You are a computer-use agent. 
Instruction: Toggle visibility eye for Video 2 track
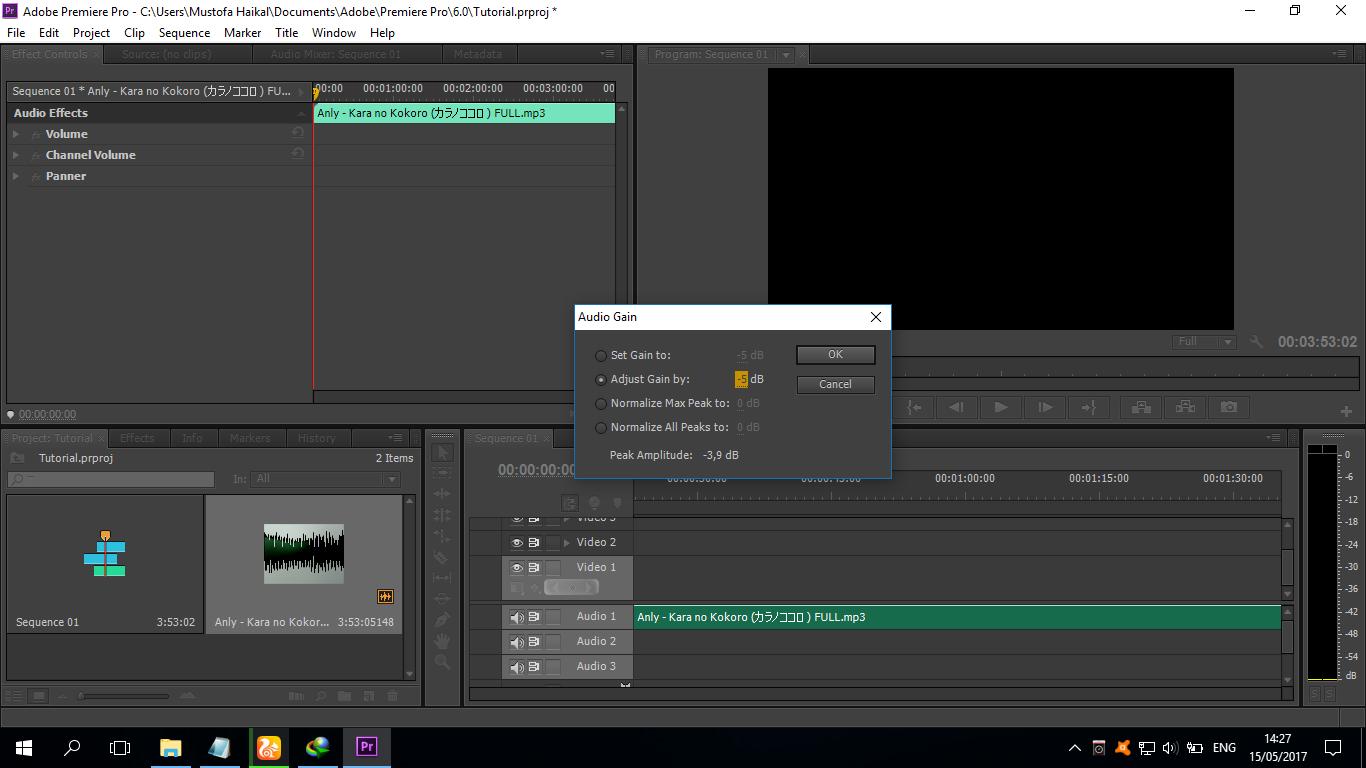click(517, 542)
